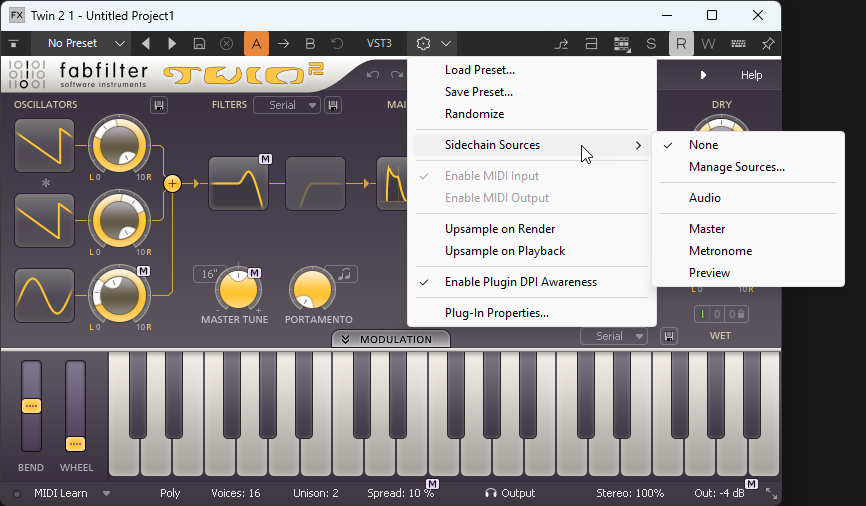Click the VST3 label

click(379, 43)
